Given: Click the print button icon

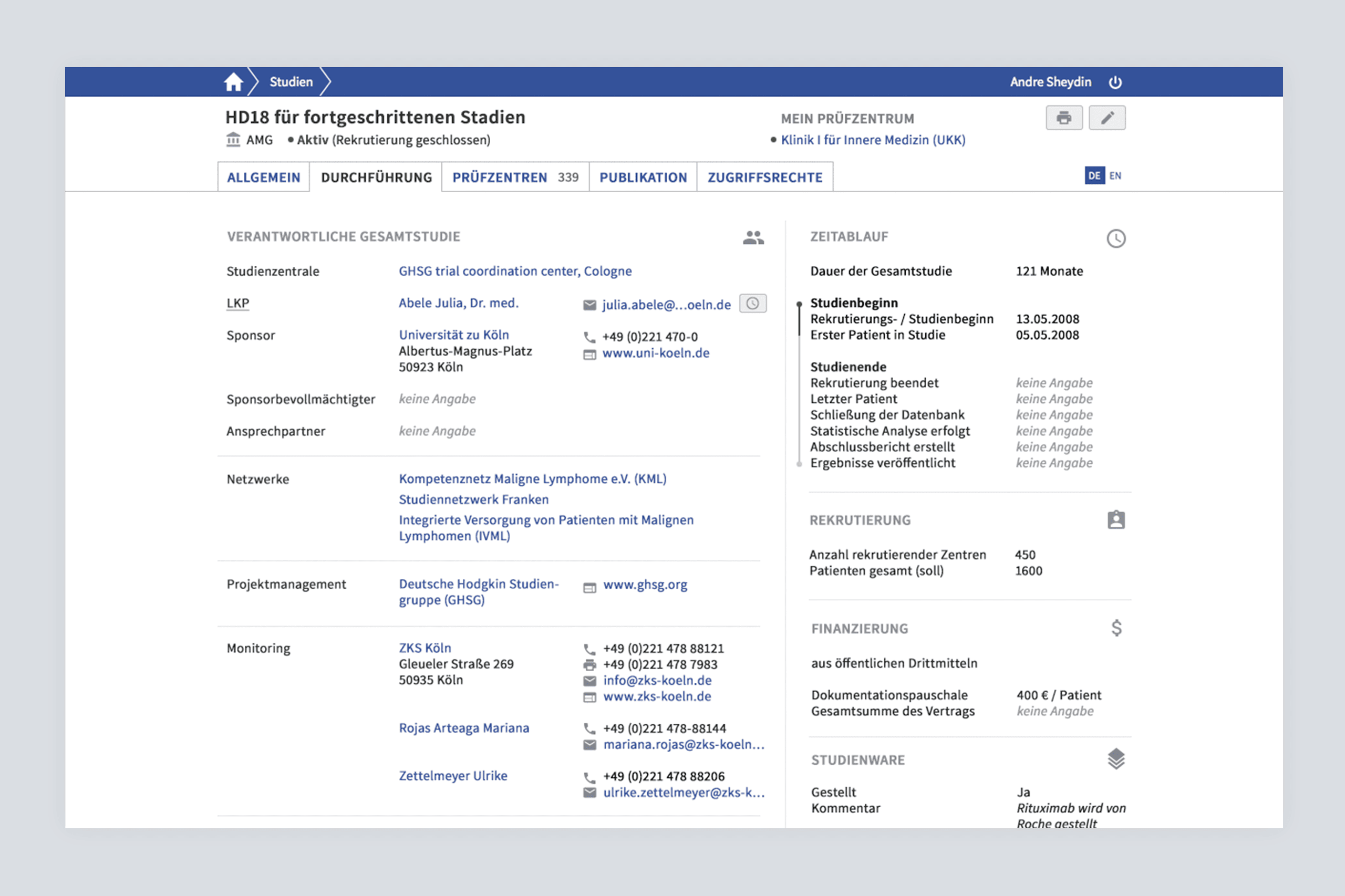Looking at the screenshot, I should tap(1064, 118).
